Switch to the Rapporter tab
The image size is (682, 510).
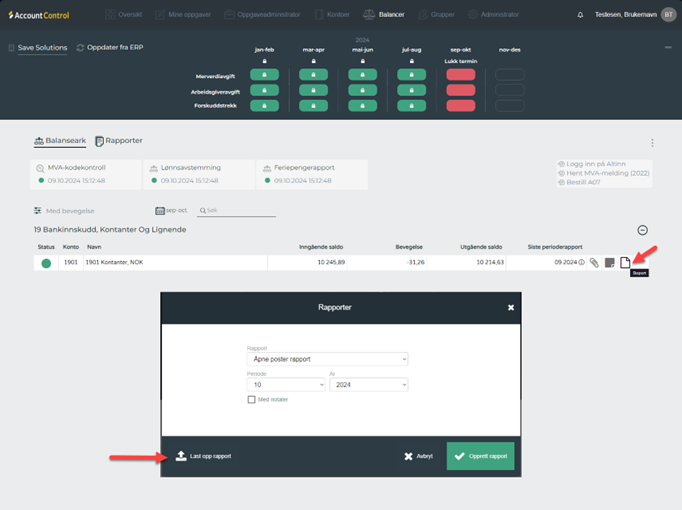pyautogui.click(x=118, y=142)
